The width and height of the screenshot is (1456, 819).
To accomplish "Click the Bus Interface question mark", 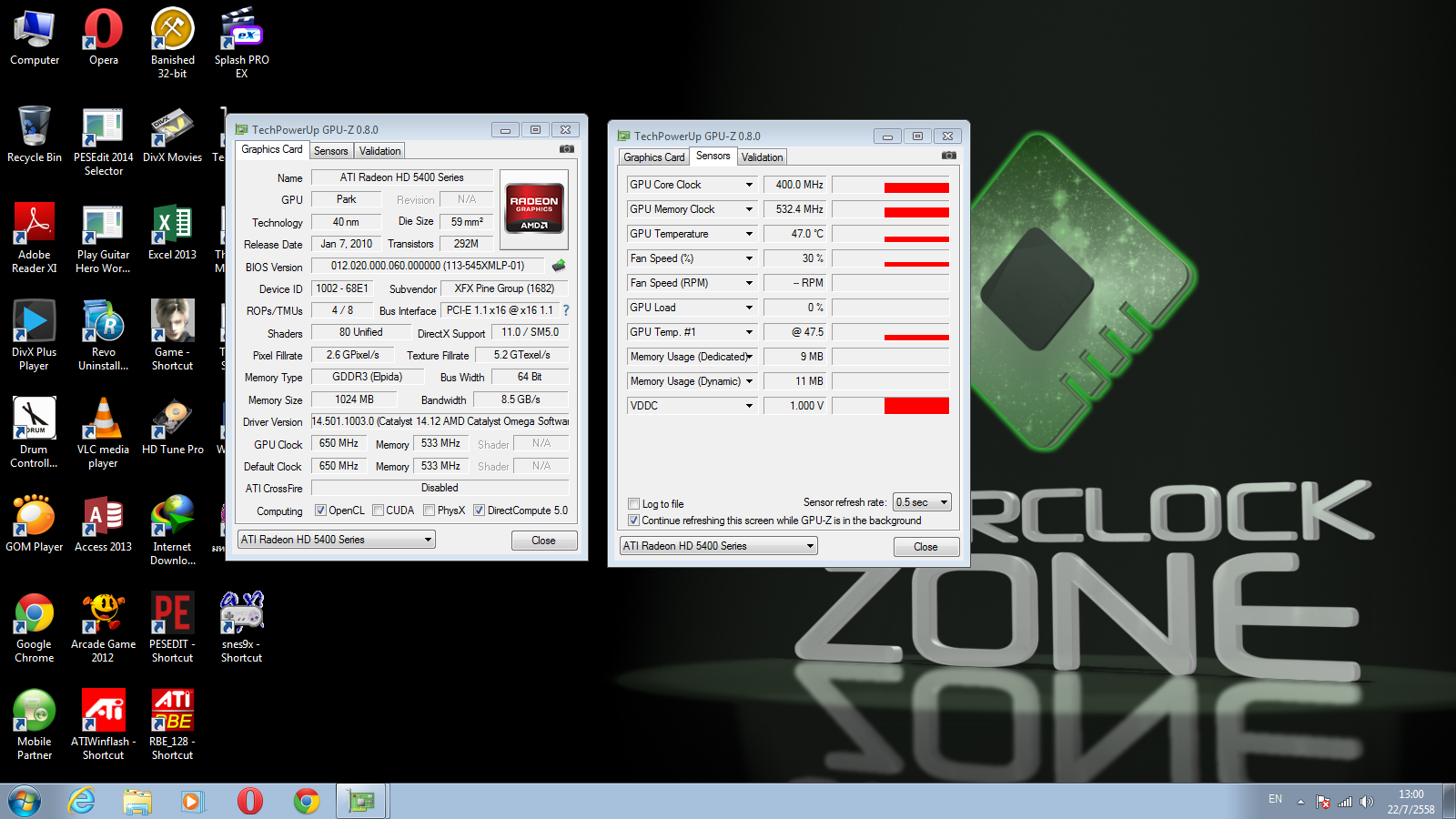I will 566,310.
